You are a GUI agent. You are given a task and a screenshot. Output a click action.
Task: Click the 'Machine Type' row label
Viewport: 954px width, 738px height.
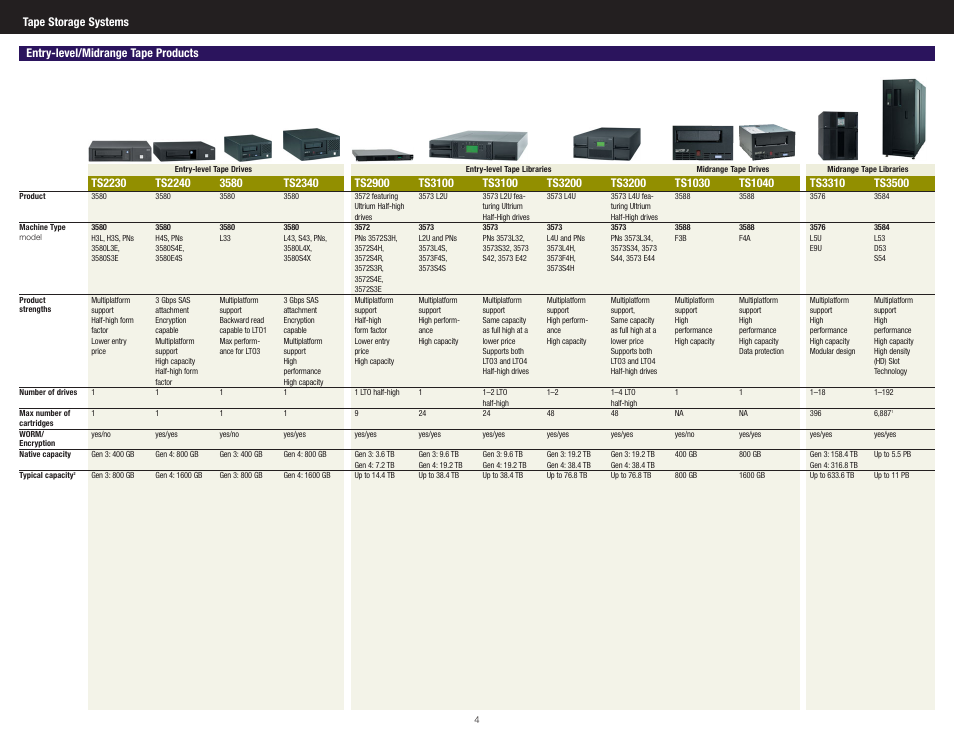pyautogui.click(x=42, y=228)
